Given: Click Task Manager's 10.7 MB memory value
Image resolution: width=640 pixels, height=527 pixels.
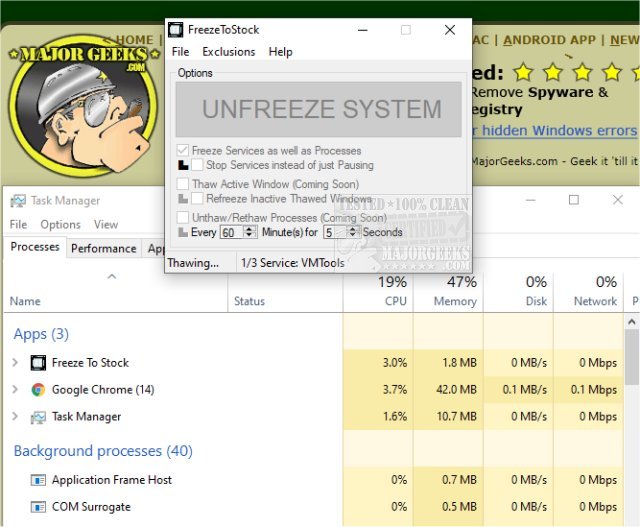Looking at the screenshot, I should [456, 417].
